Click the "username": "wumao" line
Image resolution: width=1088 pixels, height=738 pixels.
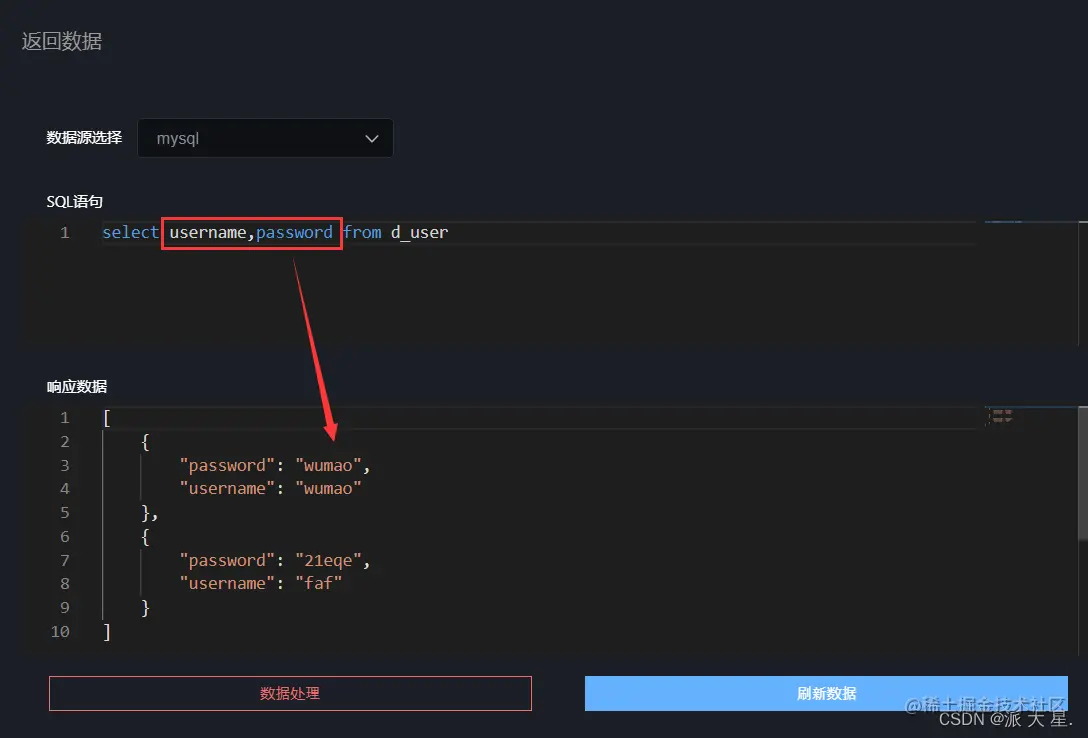point(271,489)
